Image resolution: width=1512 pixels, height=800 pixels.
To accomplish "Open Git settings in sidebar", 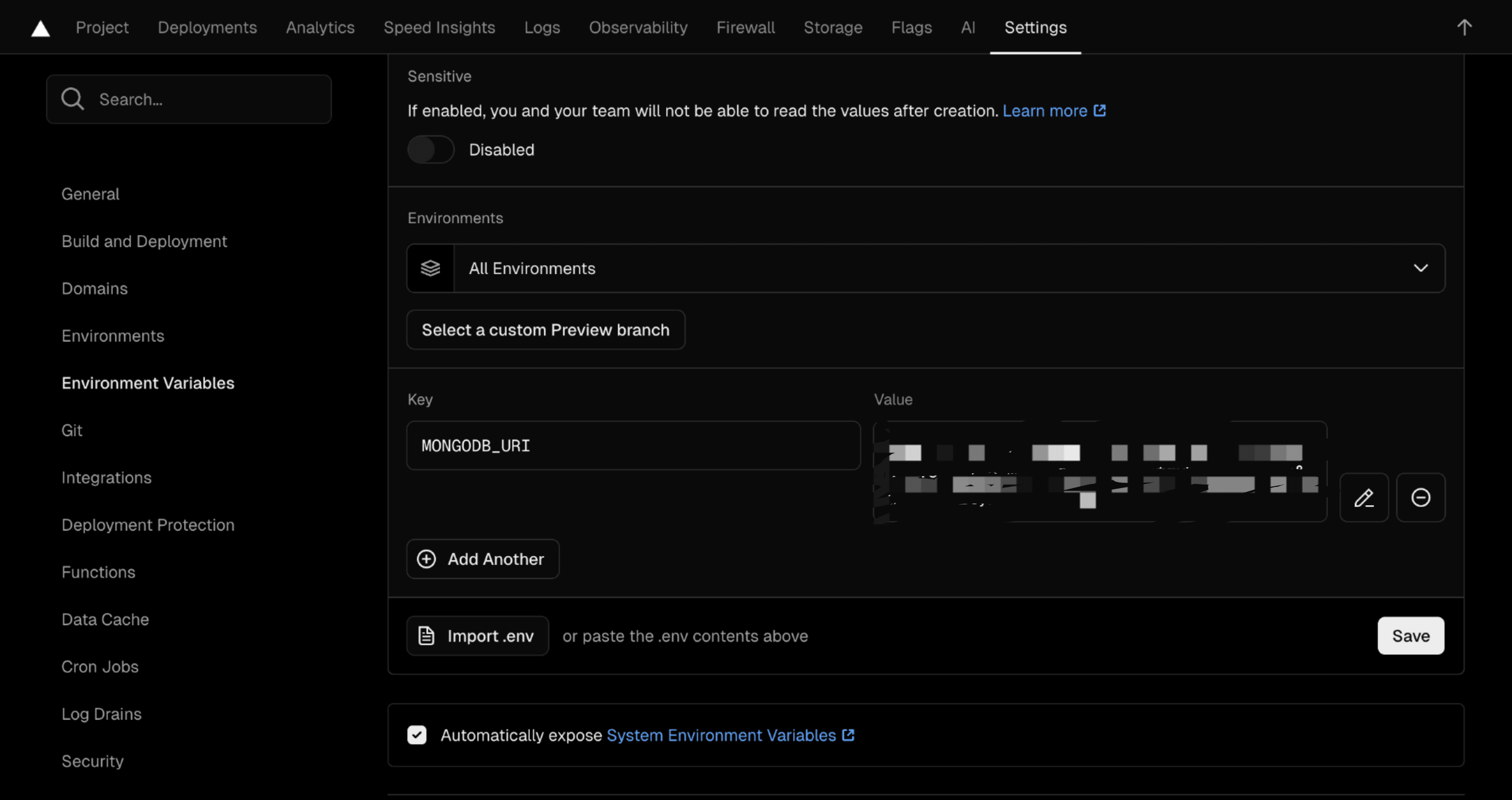I will coord(72,430).
